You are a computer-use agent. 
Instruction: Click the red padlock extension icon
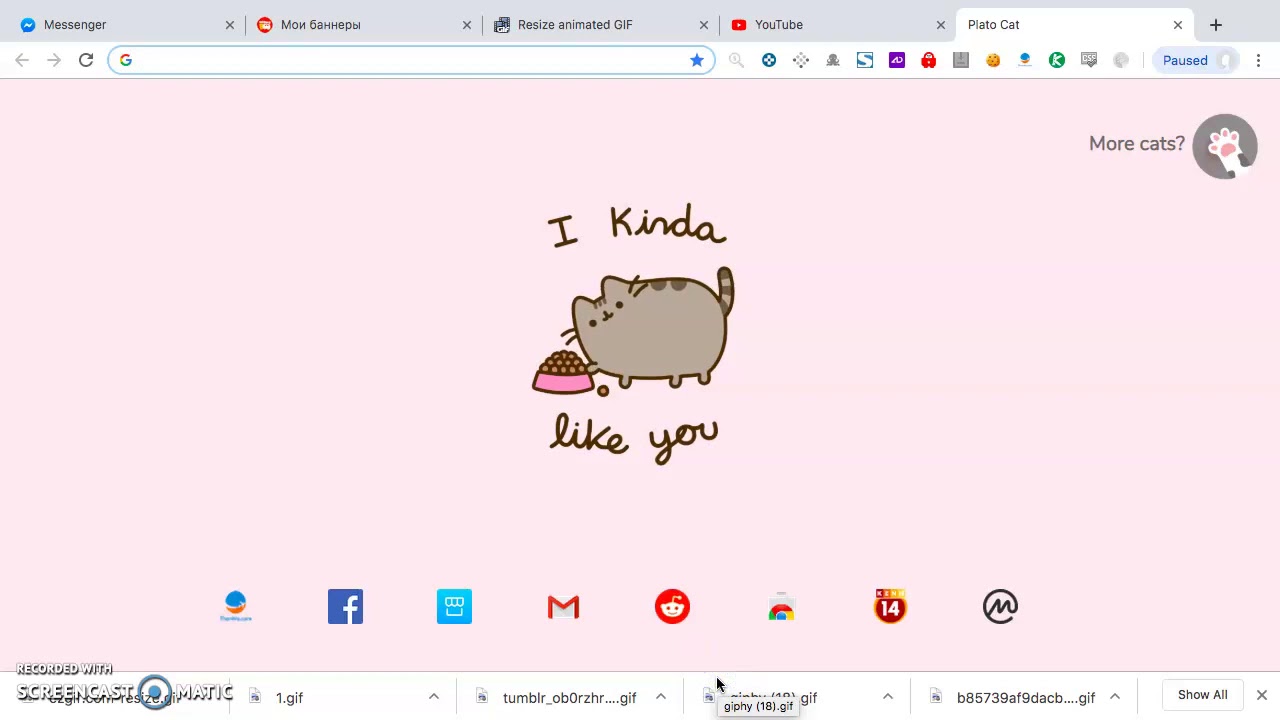tap(929, 60)
